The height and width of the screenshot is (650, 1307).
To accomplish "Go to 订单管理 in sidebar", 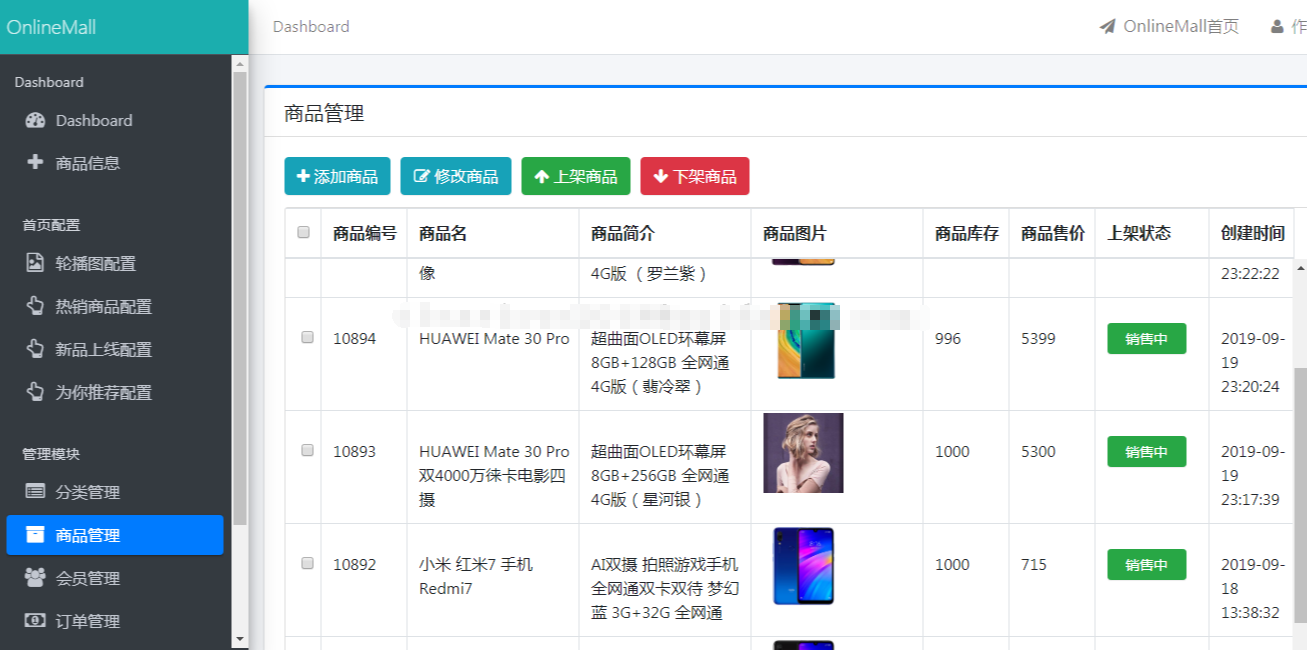I will pos(115,621).
